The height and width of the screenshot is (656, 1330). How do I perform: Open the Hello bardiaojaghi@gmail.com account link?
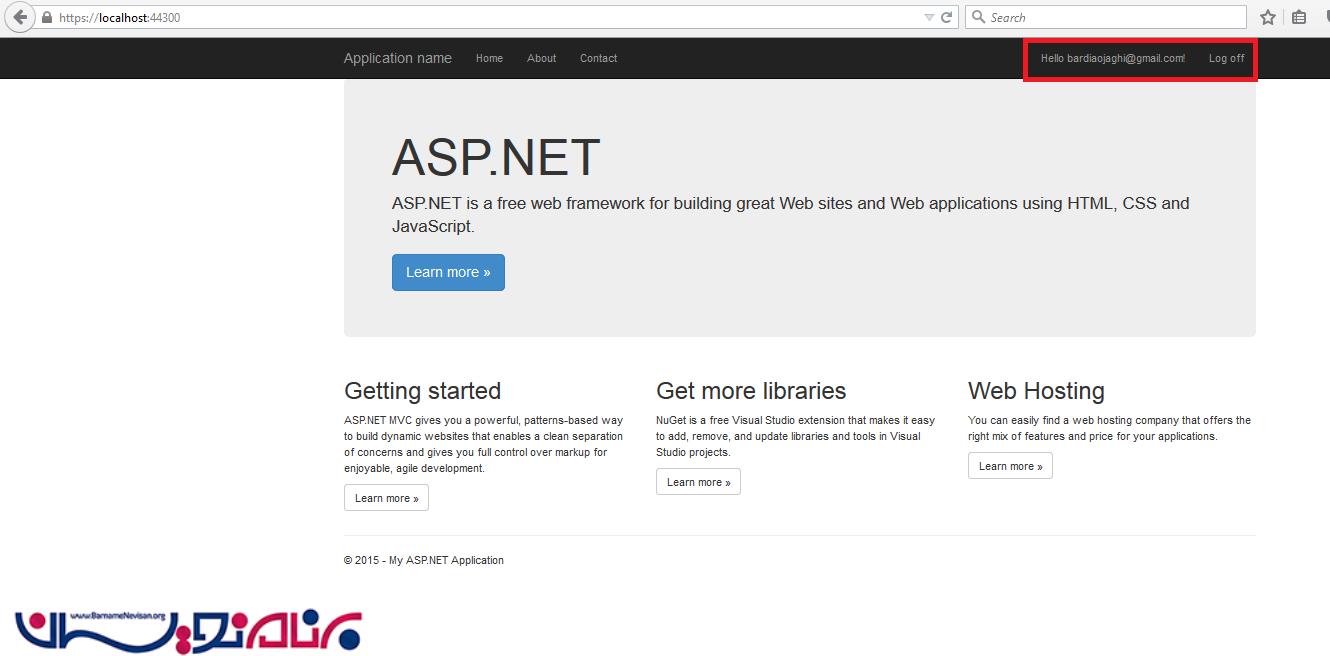[1112, 58]
